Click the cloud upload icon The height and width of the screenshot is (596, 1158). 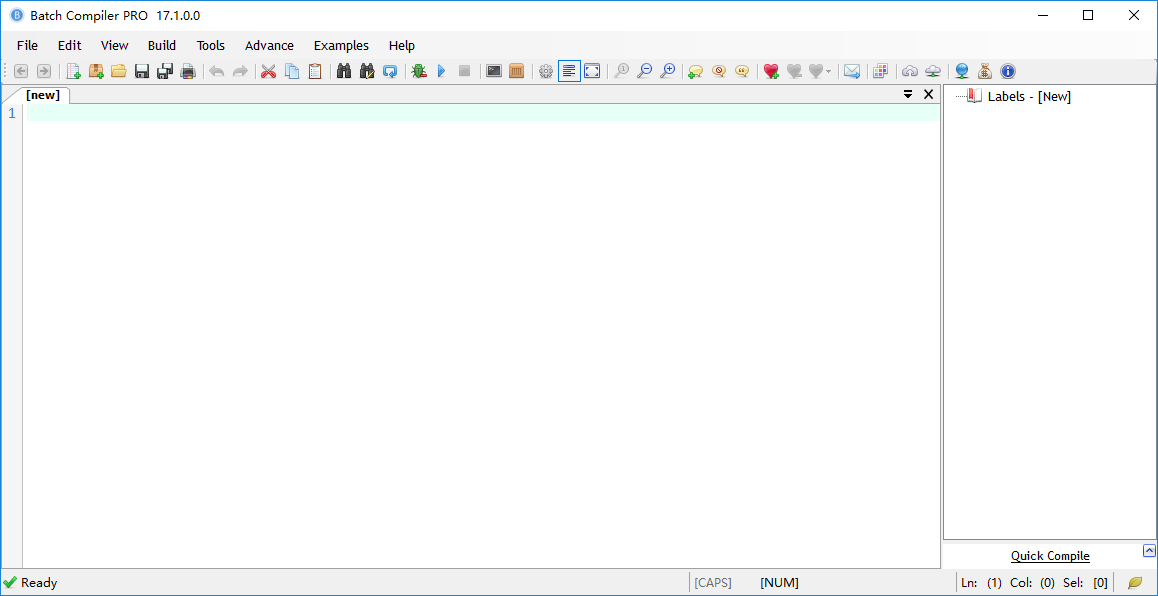[x=910, y=72]
